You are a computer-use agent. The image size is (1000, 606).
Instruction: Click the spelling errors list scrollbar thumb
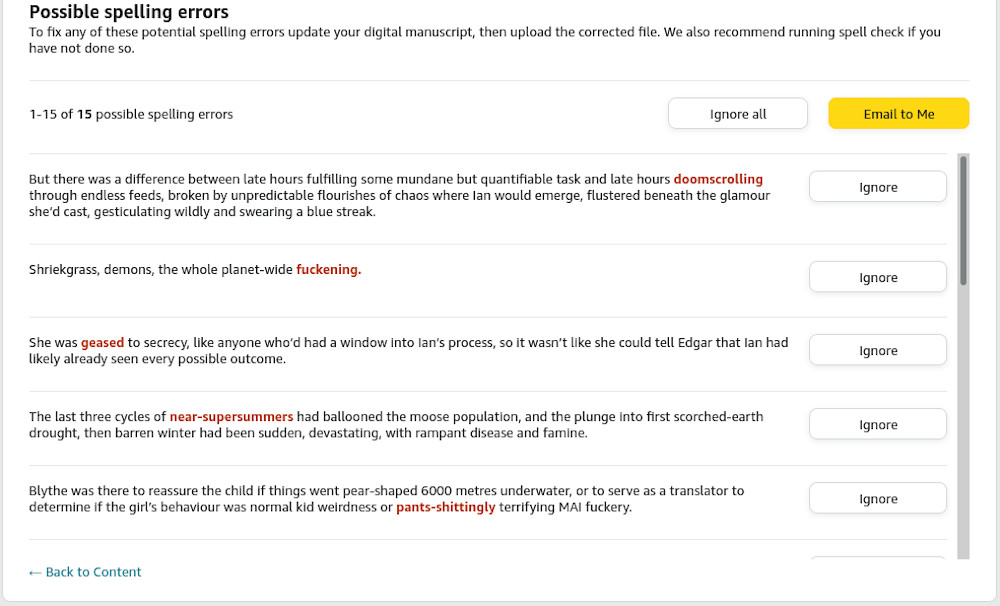tap(963, 221)
